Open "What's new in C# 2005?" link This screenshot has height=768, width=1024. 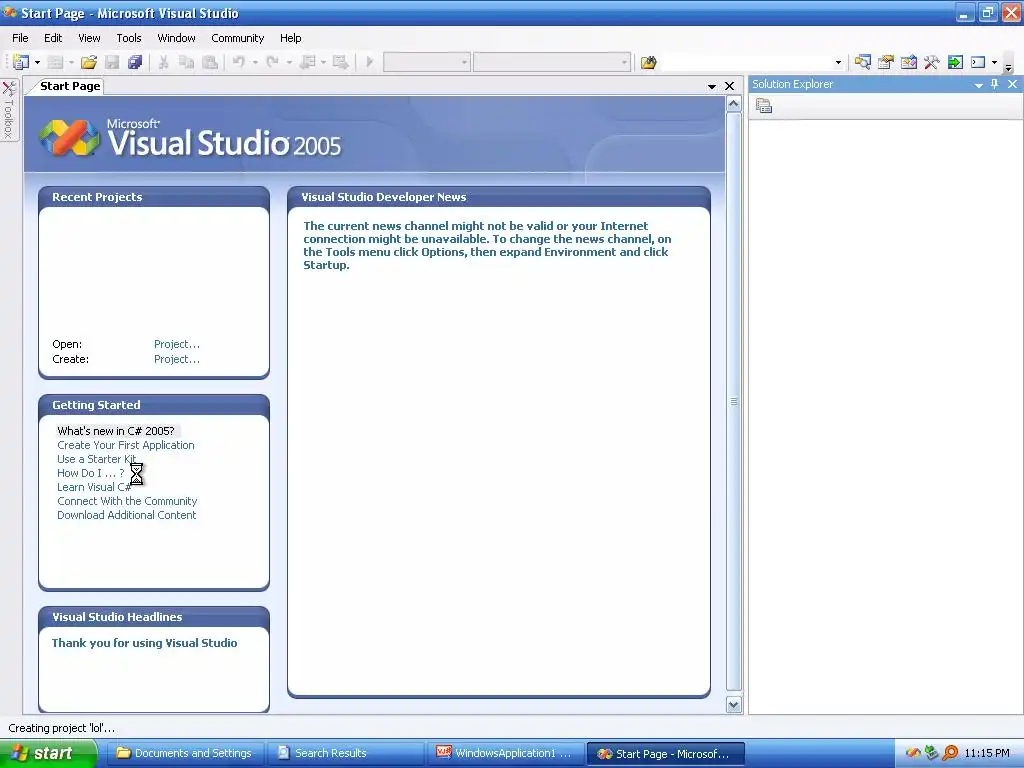(116, 431)
